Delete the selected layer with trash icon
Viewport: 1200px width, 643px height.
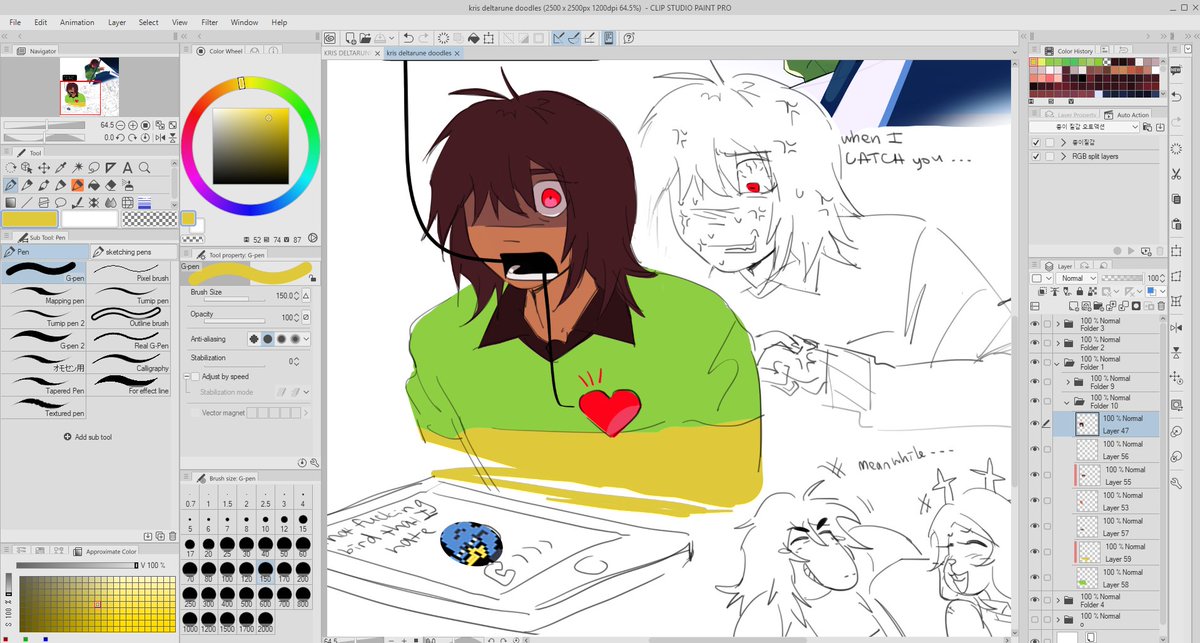click(x=1162, y=306)
